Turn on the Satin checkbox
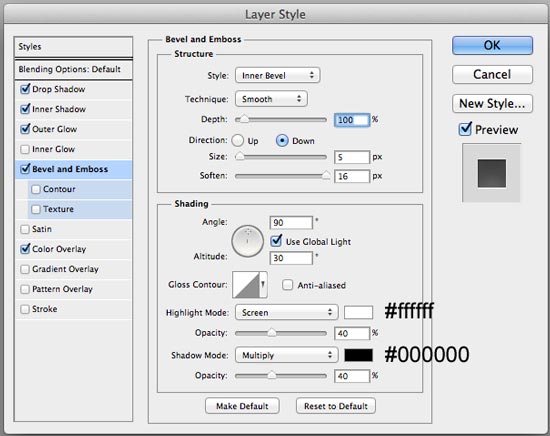 [x=25, y=229]
